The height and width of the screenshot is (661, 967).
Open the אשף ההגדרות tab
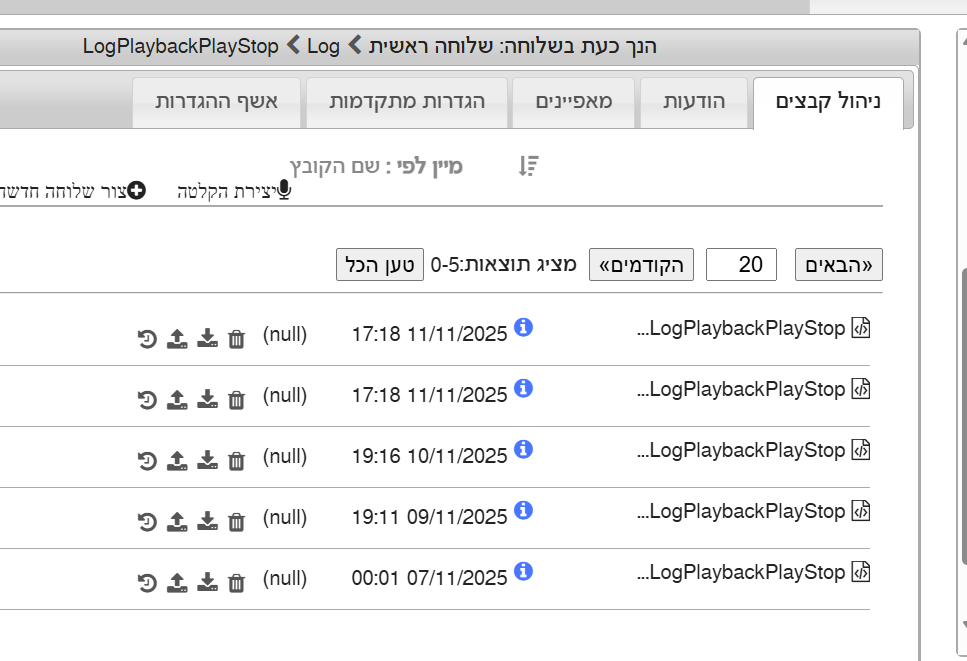coord(216,102)
